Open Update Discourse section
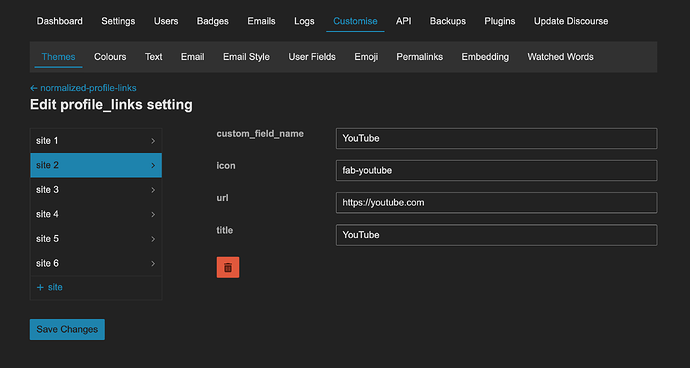This screenshot has height=368, width=690. pyautogui.click(x=571, y=21)
